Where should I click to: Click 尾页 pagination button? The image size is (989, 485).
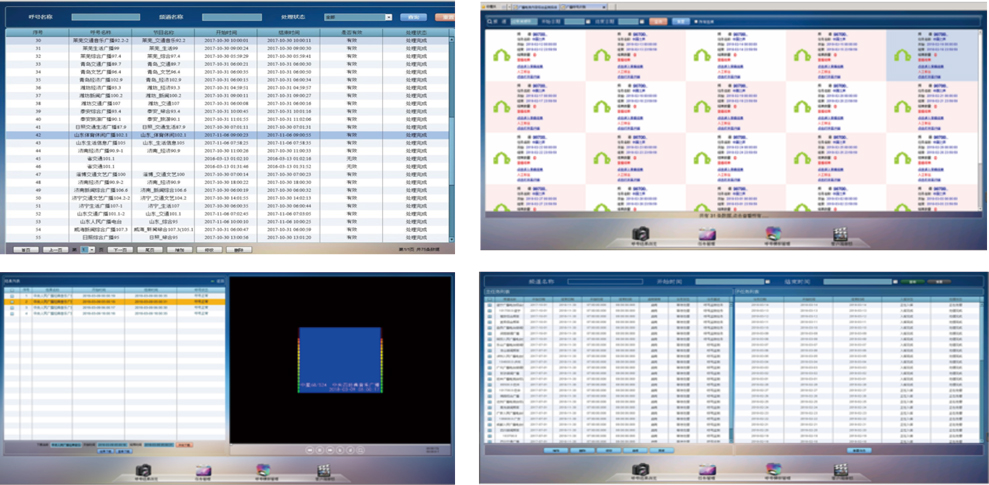click(150, 250)
